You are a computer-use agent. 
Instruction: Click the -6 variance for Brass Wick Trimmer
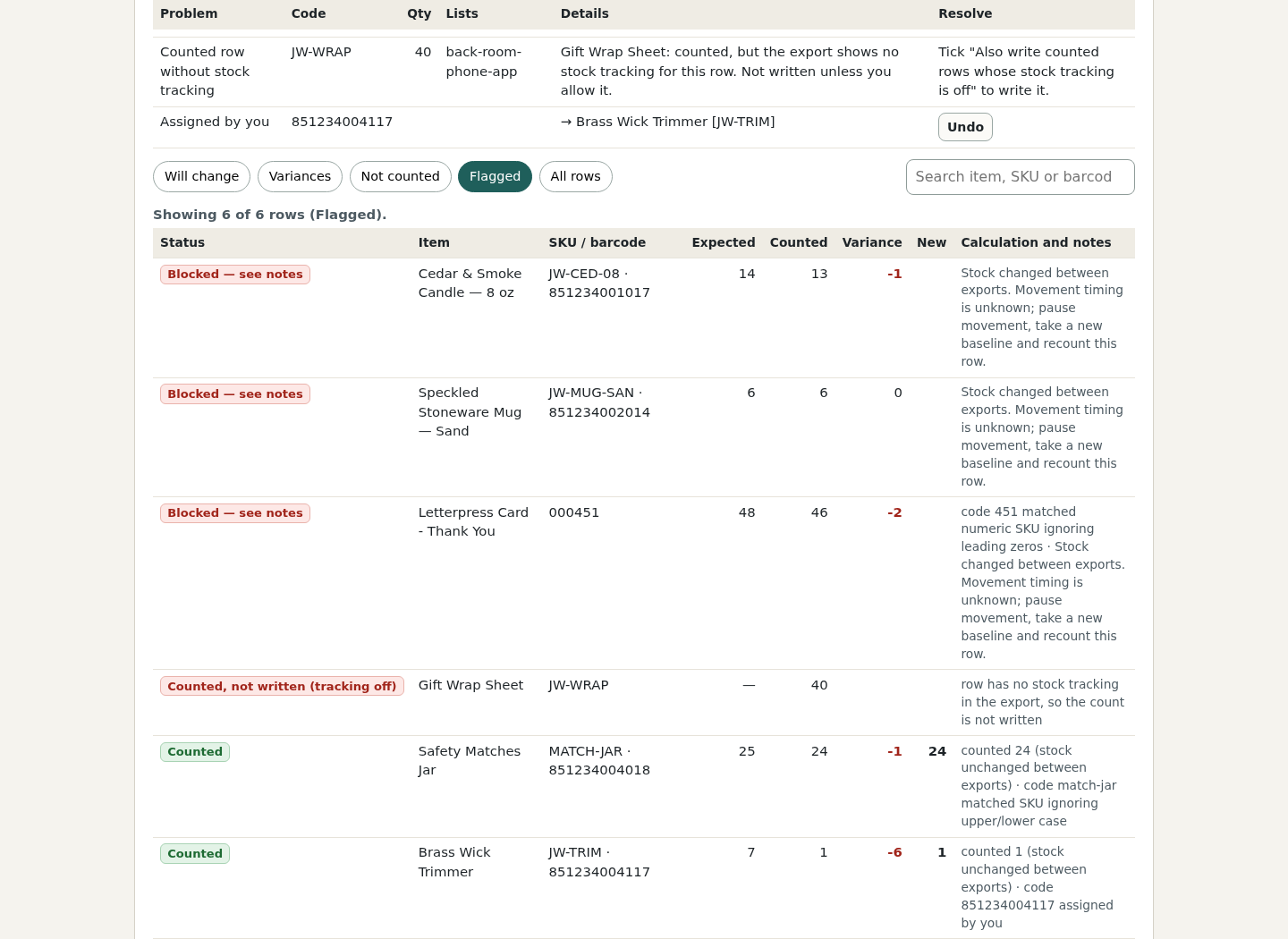point(894,853)
